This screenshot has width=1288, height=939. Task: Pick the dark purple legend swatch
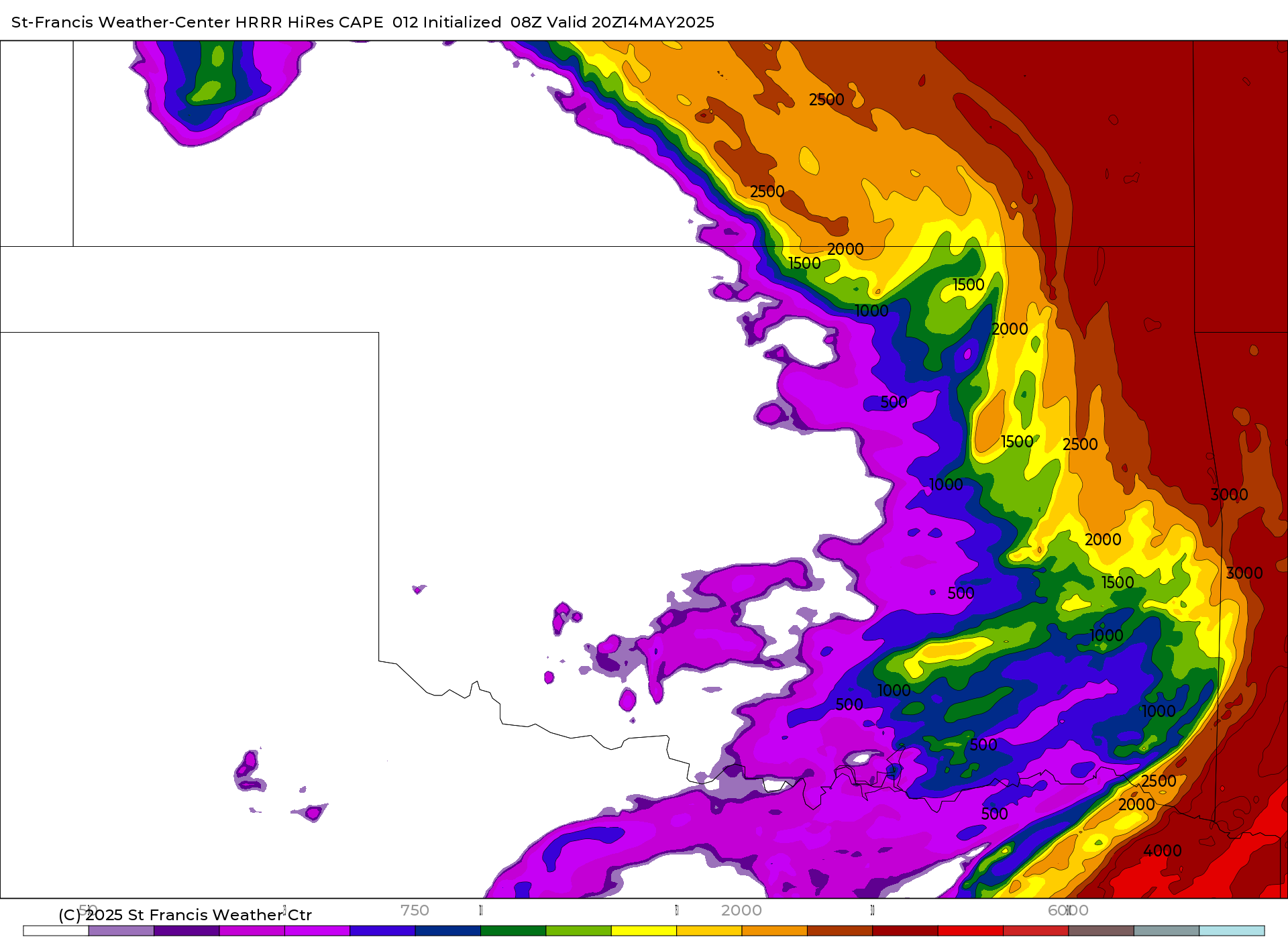186,931
